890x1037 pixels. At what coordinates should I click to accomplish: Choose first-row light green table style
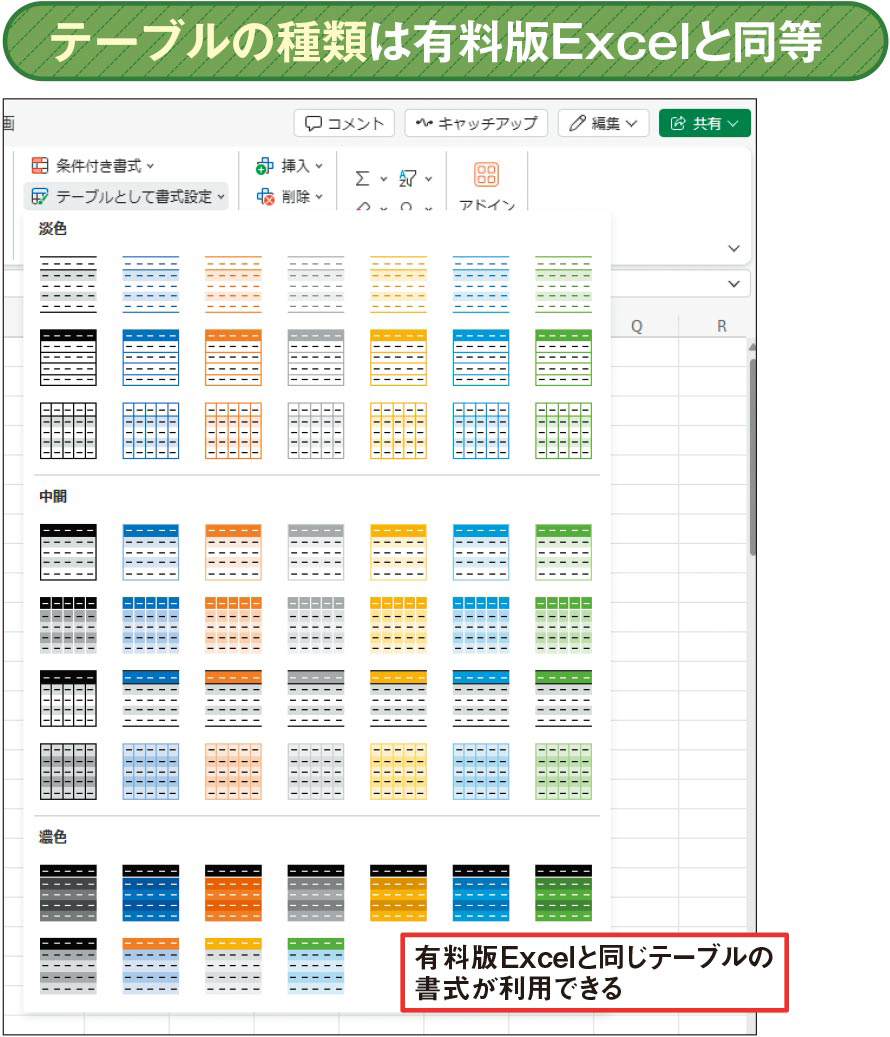pos(563,284)
